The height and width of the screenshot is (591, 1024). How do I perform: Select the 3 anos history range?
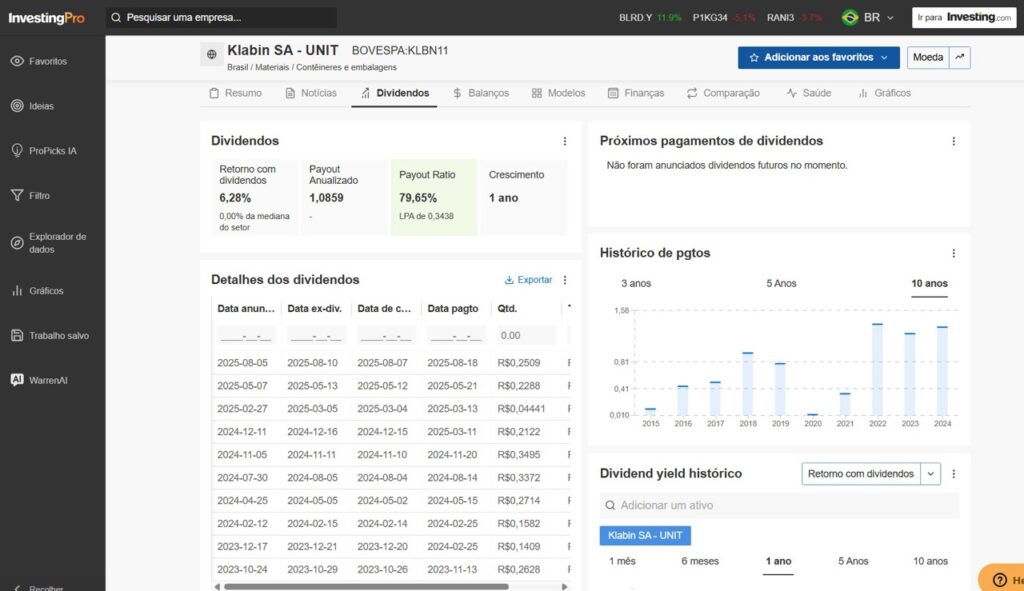tap(636, 283)
